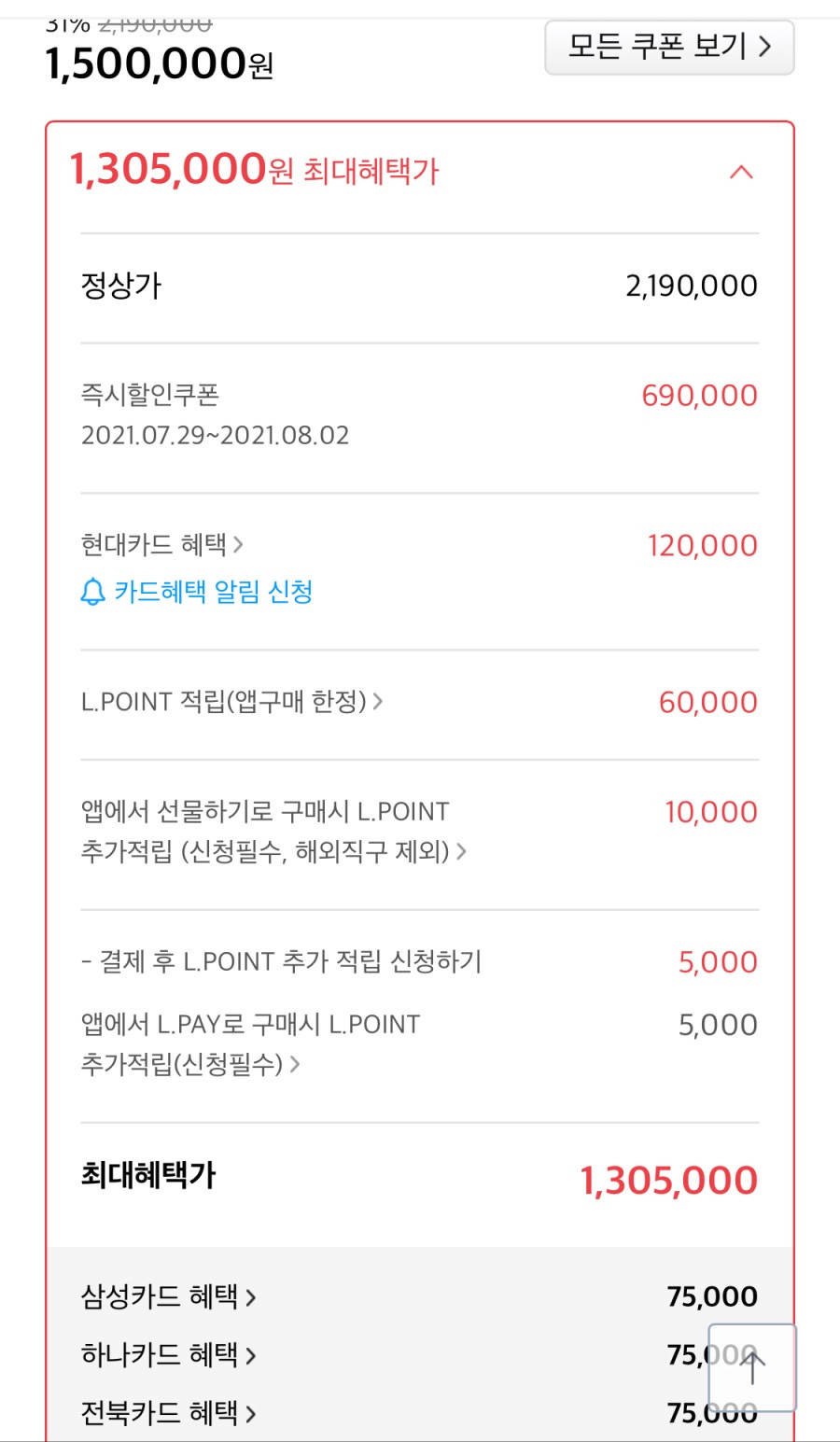Tap the 1,305,000원 최대혜택가 header
Screen dimensions: 840x1442
pyautogui.click(x=254, y=170)
